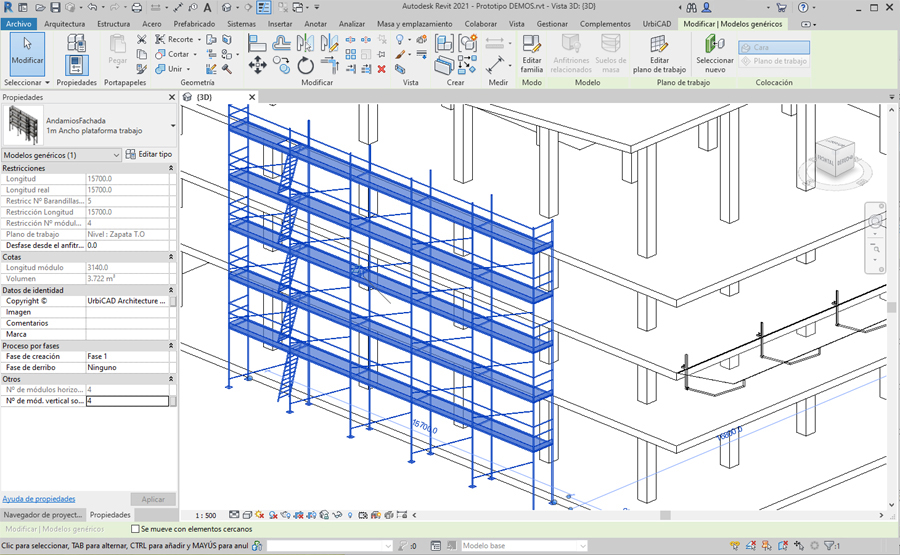Open the Ayuda de propiedades link
Viewport: 900px width, 555px height.
point(39,498)
